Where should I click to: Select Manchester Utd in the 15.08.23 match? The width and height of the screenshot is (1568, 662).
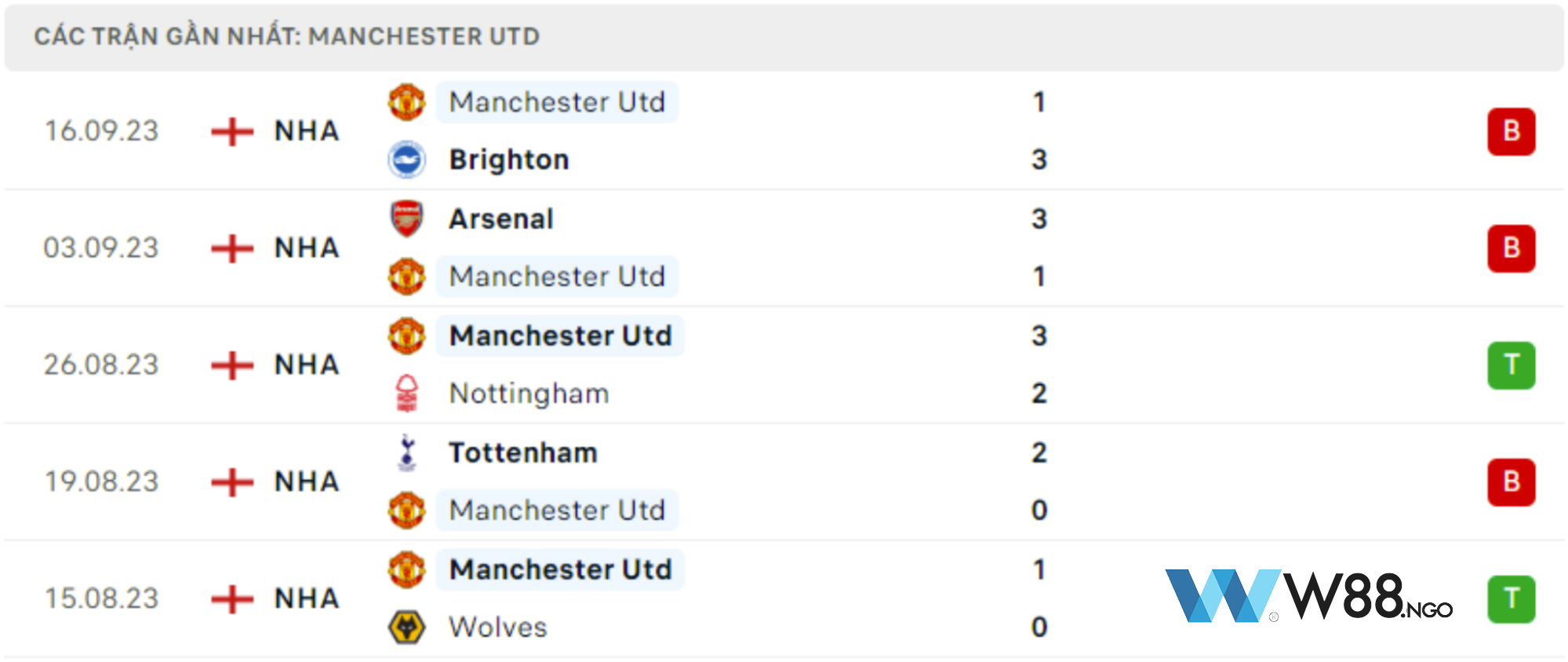[x=560, y=569]
